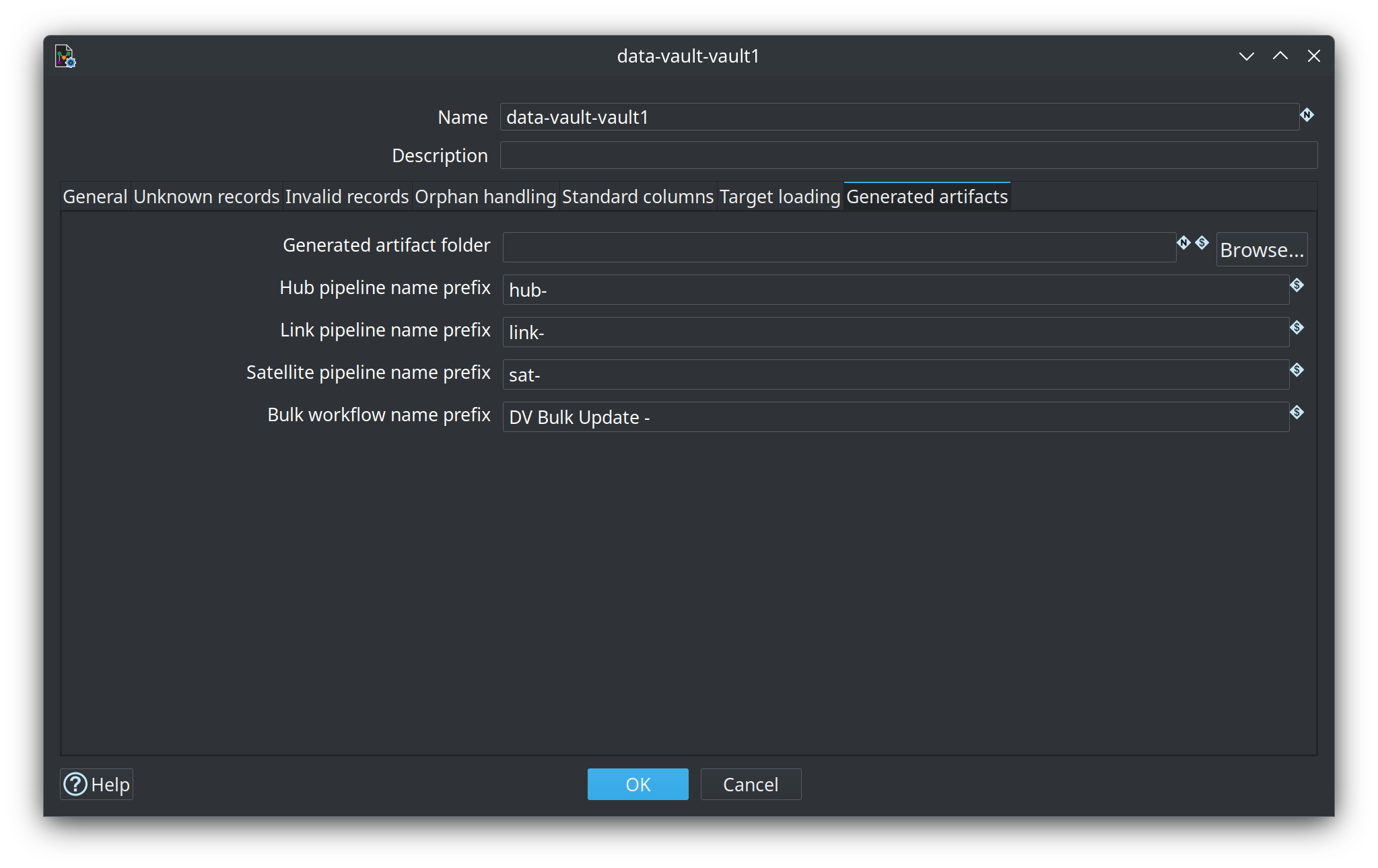Close the data-vault-vault1 dialog window
Viewport: 1378px width, 868px height.
click(x=1313, y=57)
